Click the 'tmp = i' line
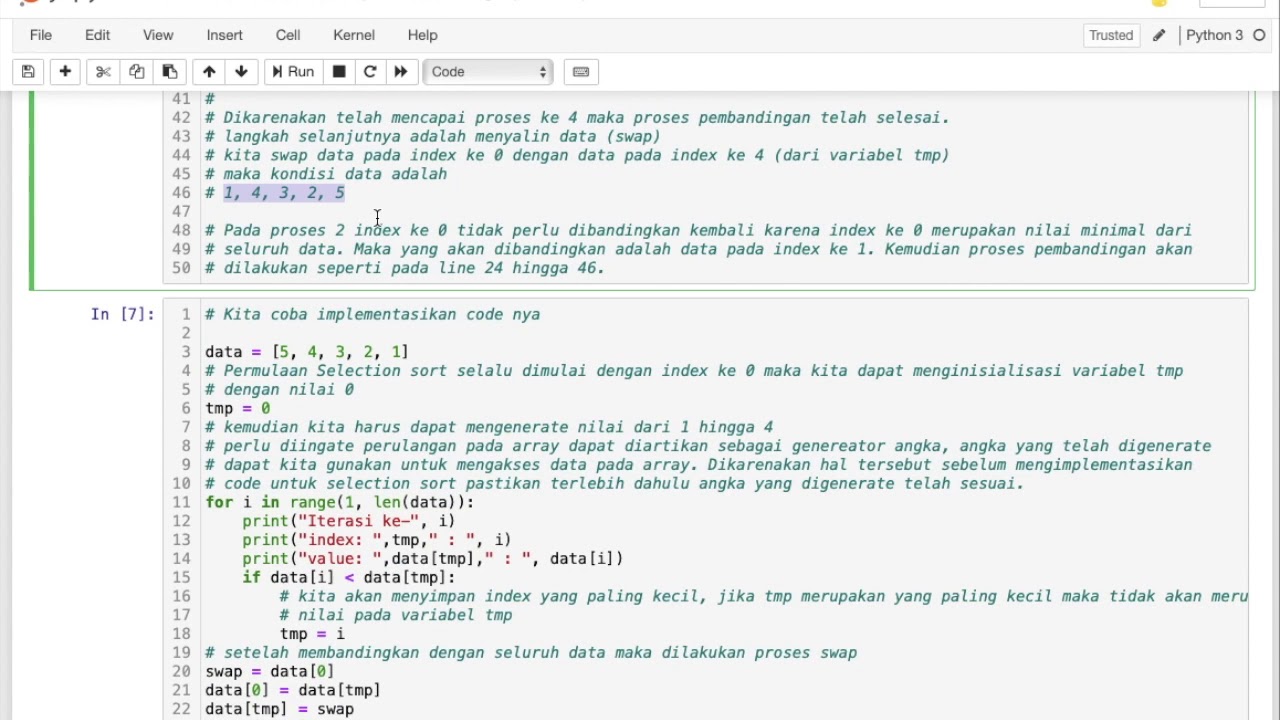 click(312, 634)
